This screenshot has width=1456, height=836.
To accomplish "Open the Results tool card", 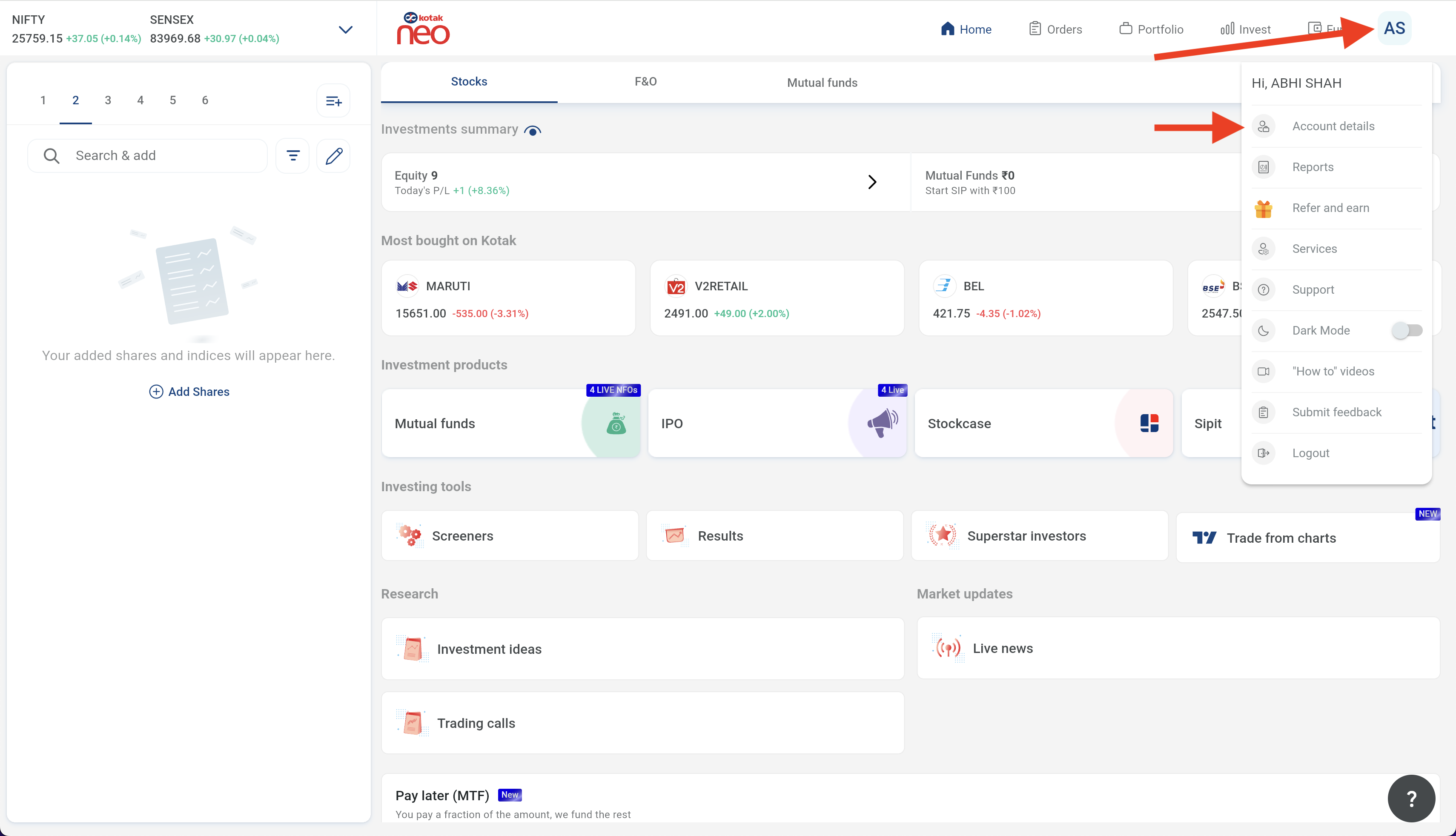I will point(774,535).
